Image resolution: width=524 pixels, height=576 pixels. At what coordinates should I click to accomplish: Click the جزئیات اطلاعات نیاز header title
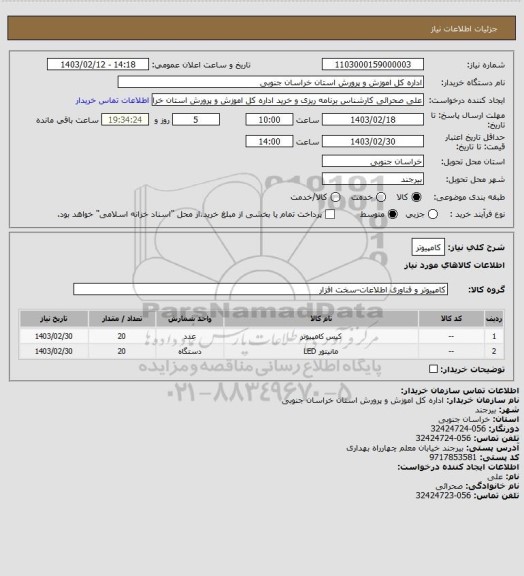[x=464, y=29]
